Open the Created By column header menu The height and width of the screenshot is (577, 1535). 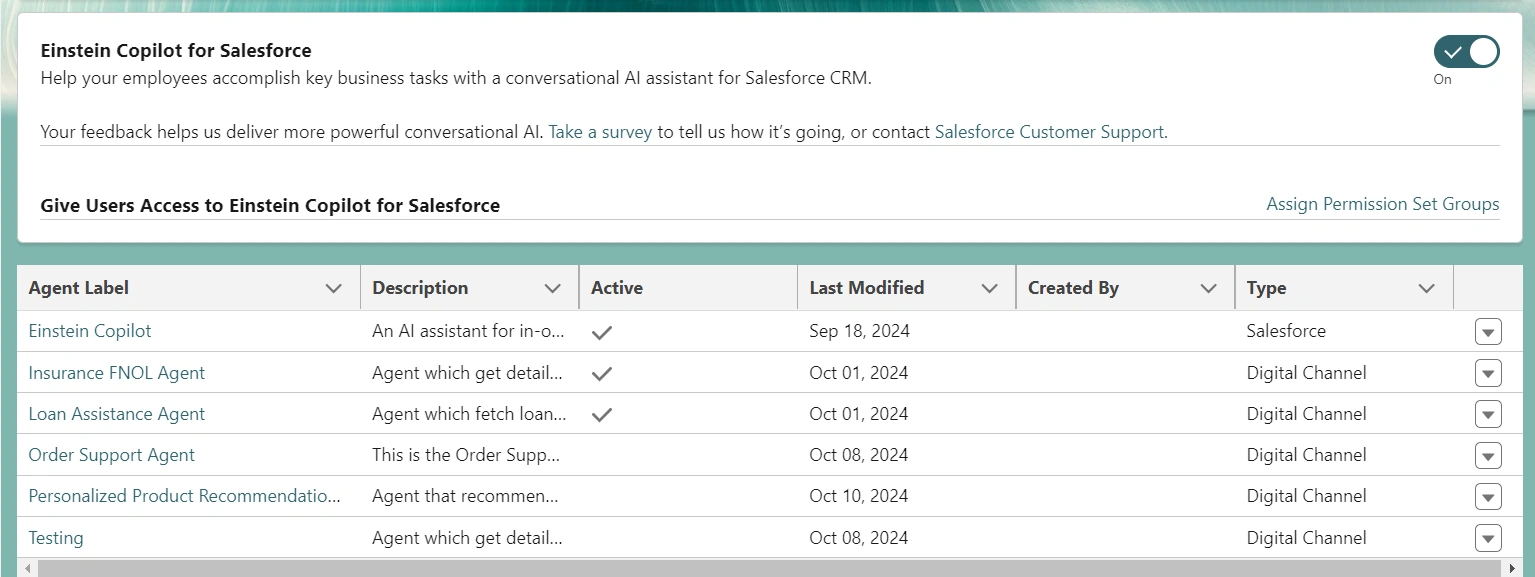click(1209, 288)
